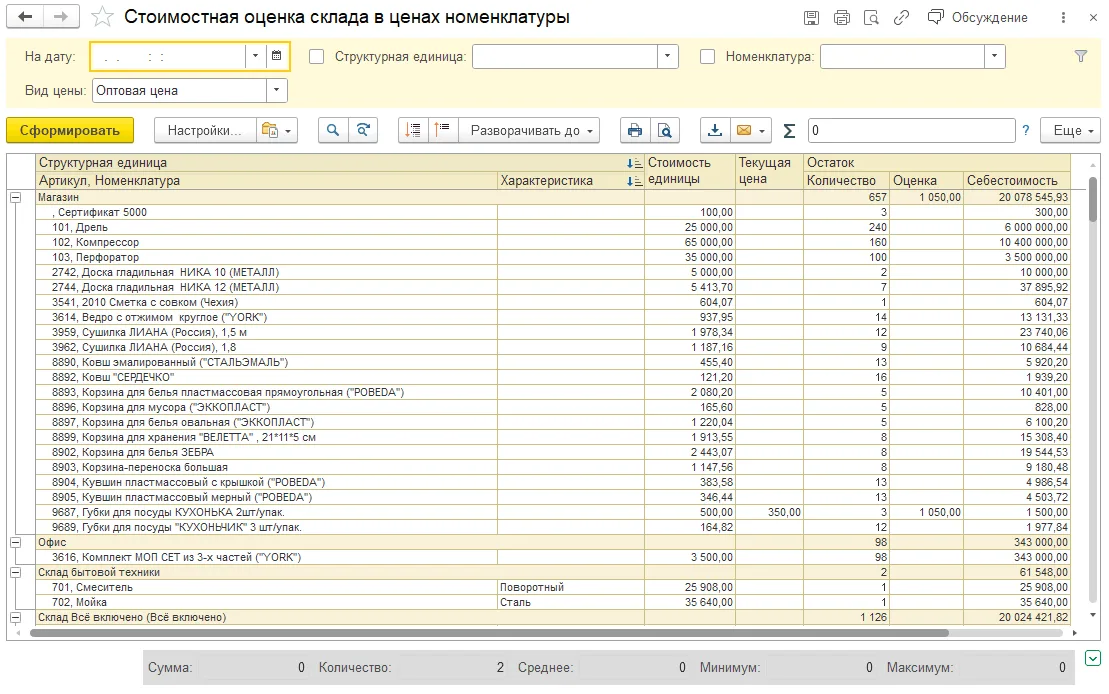Viewport: 1109px width, 694px height.
Task: Enable the Структурная единица filter checkbox
Action: pyautogui.click(x=317, y=57)
